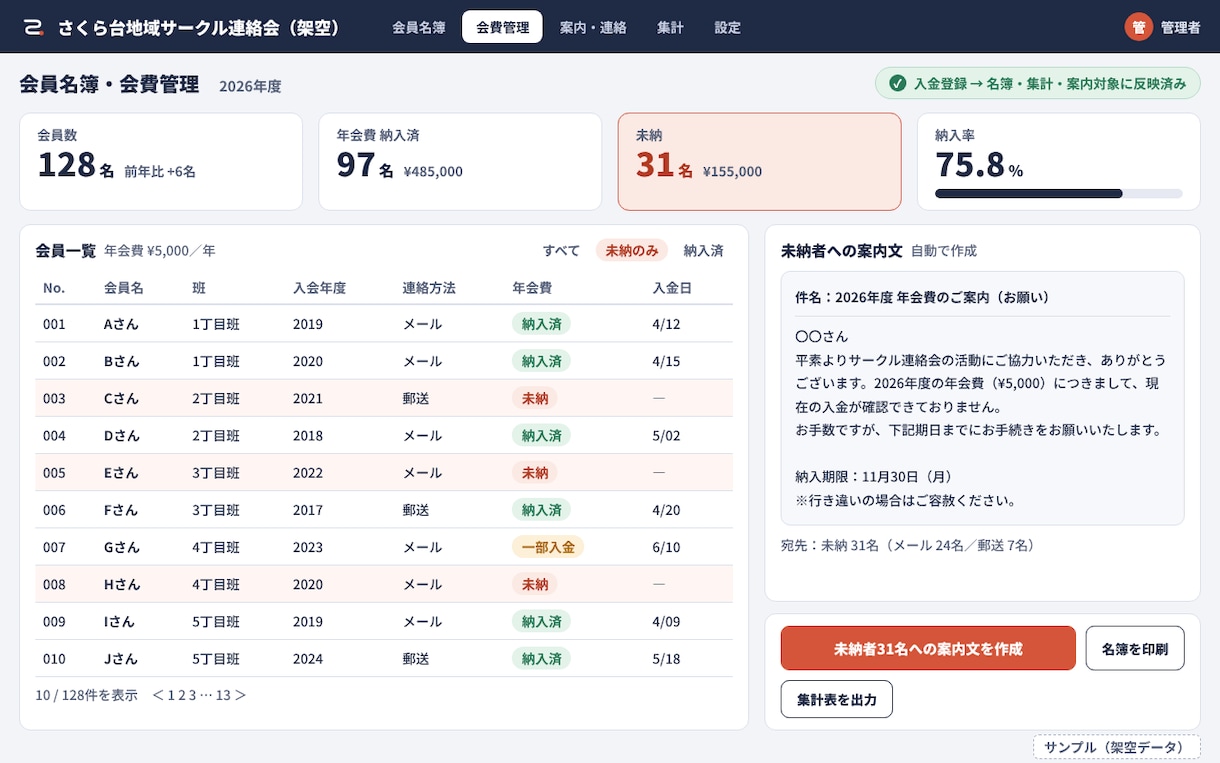The image size is (1220, 763).
Task: Go to previous page arrow ＜
Action: [x=157, y=695]
